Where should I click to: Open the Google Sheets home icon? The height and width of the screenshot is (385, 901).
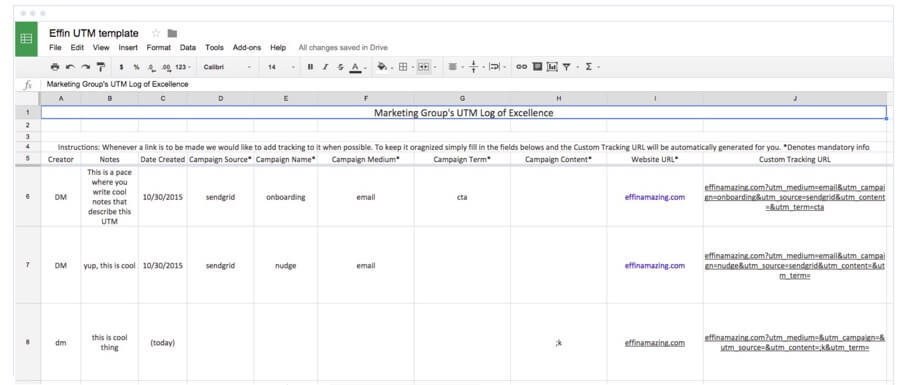pyautogui.click(x=26, y=39)
